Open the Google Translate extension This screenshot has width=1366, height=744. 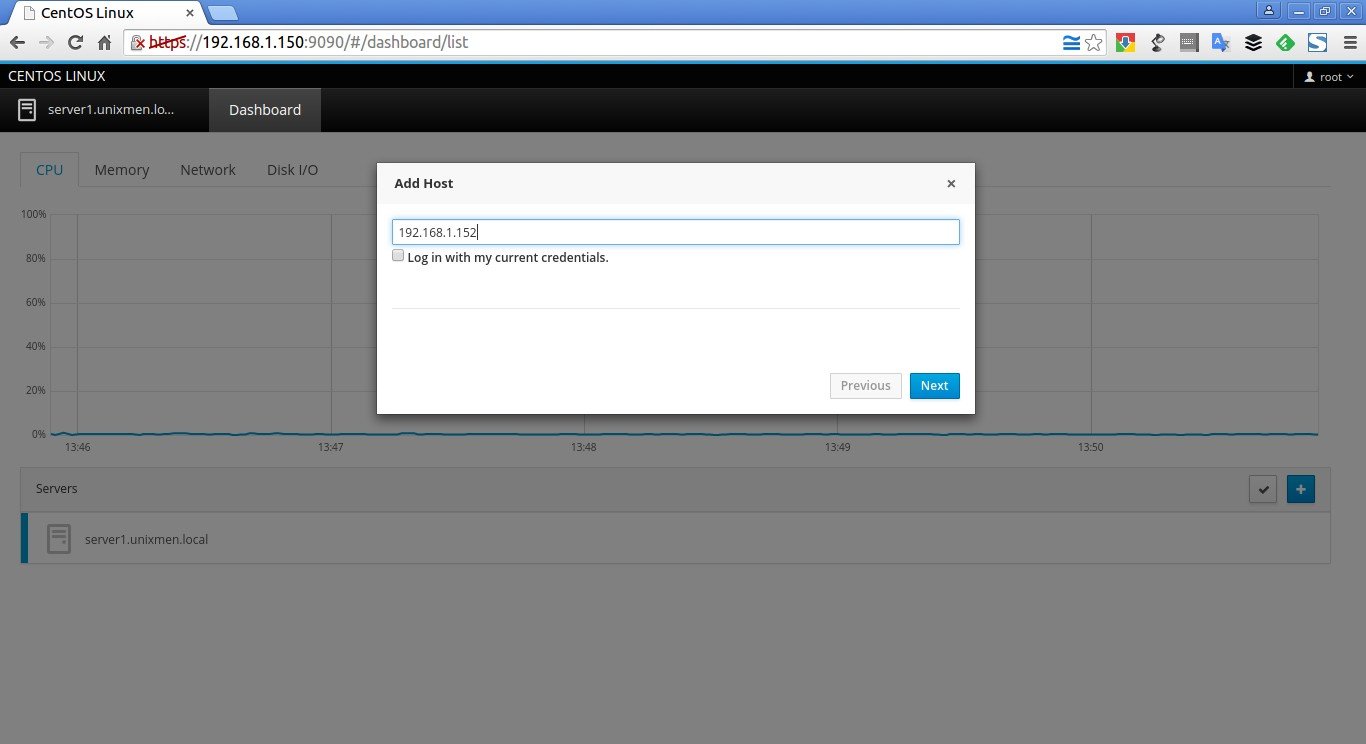[x=1221, y=43]
